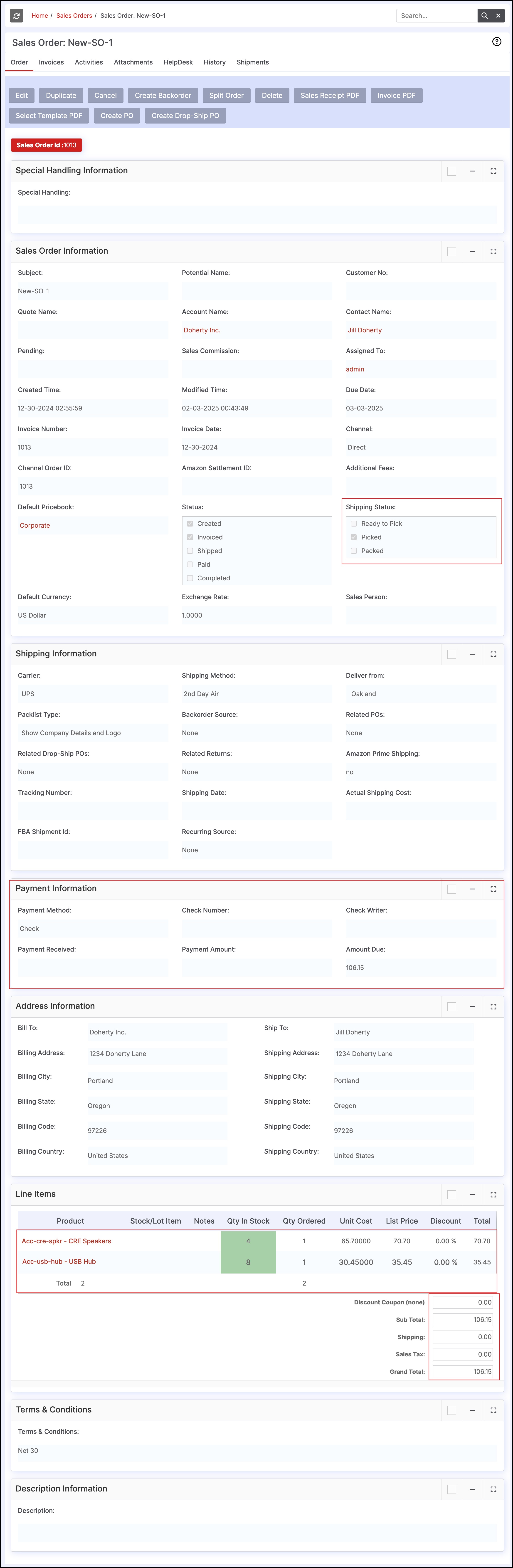Click Select Template PDF

(49, 116)
